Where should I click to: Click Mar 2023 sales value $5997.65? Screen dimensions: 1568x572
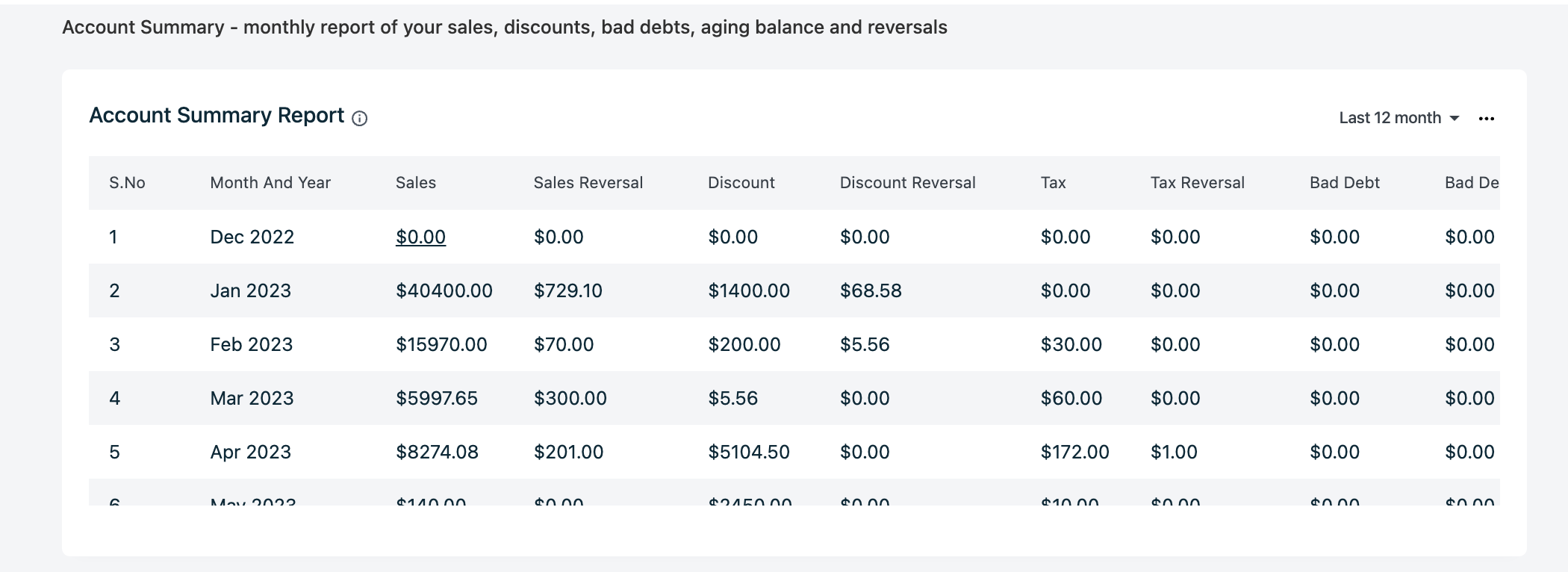pyautogui.click(x=436, y=399)
